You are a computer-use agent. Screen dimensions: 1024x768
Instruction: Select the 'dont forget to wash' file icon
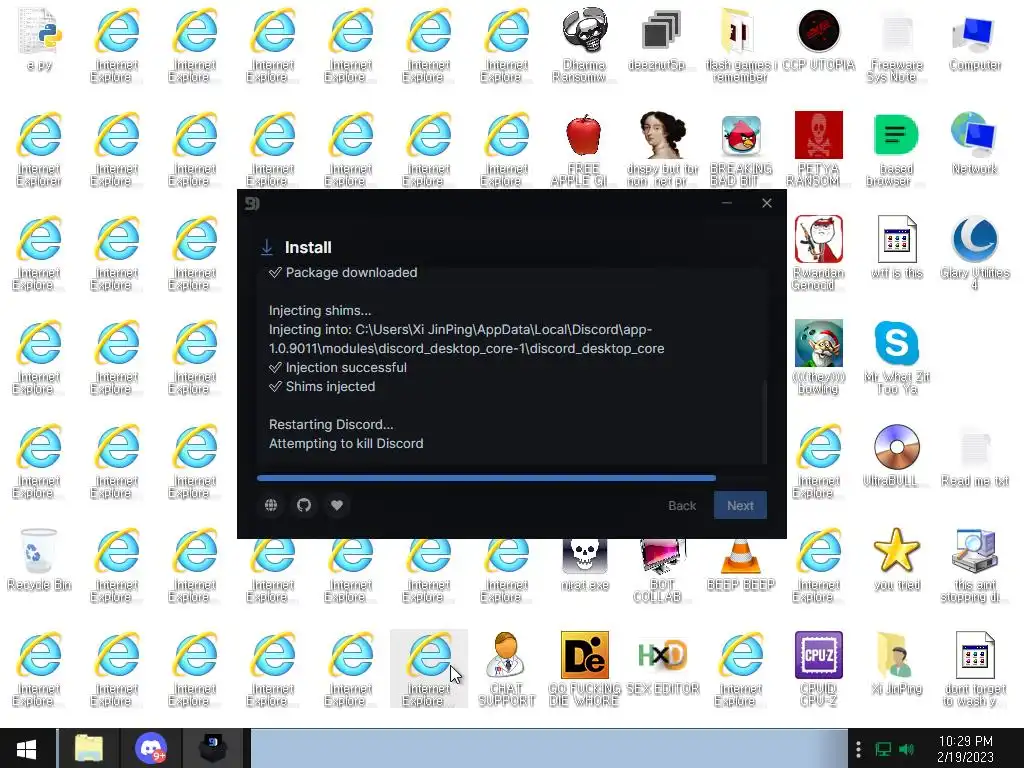point(974,669)
